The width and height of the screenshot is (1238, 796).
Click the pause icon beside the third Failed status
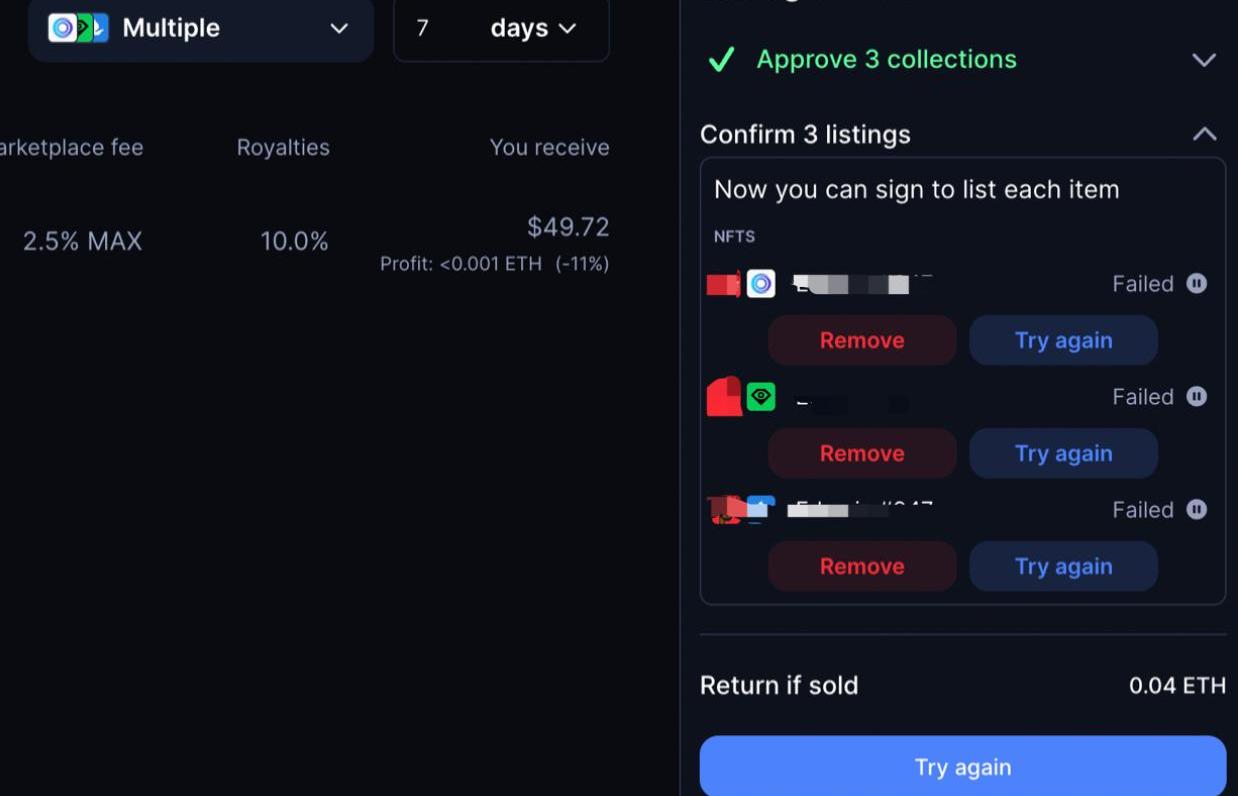pos(1196,510)
